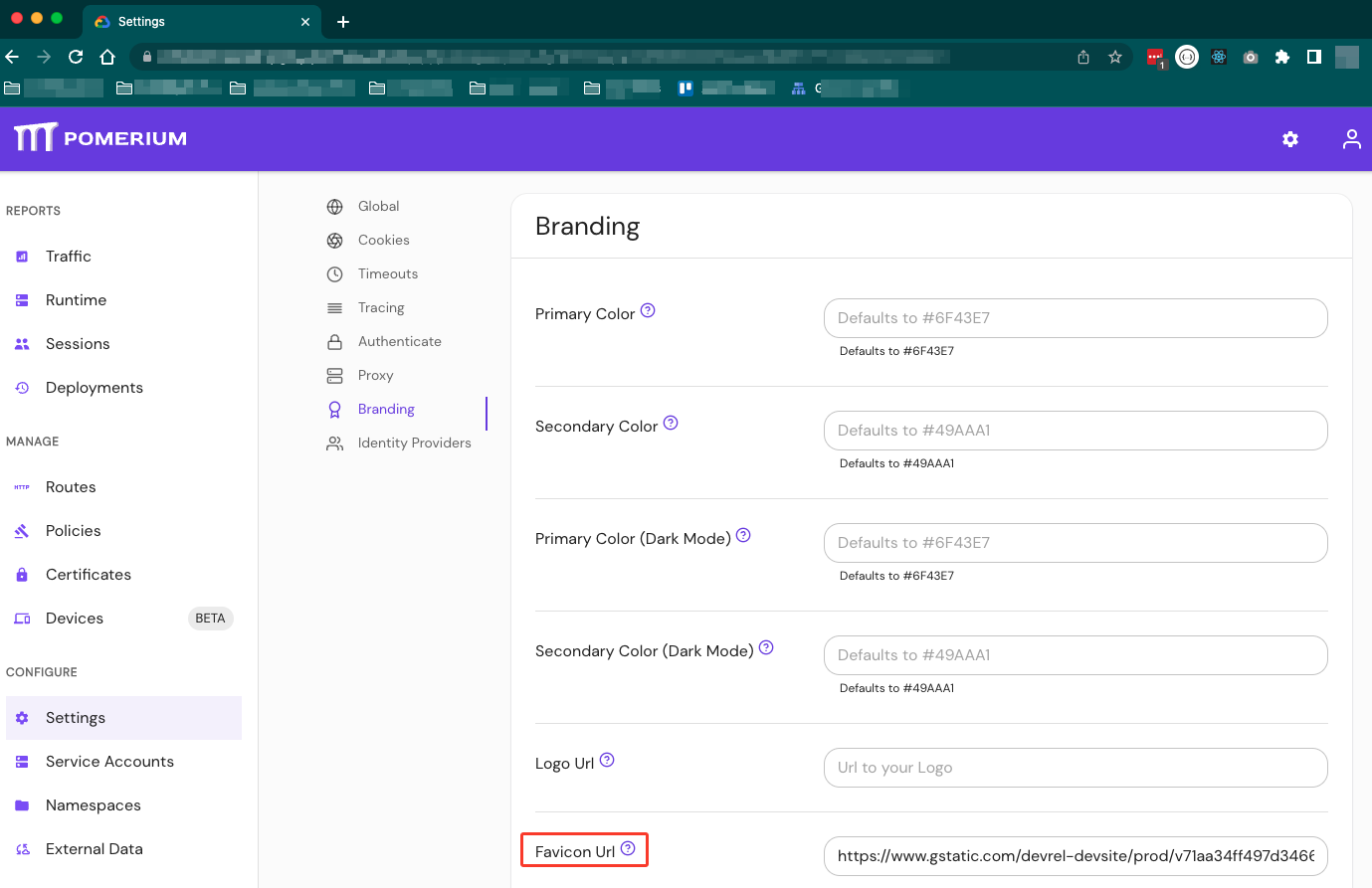Click the Primary Color default value field
This screenshot has height=888, width=1372.
point(1075,317)
